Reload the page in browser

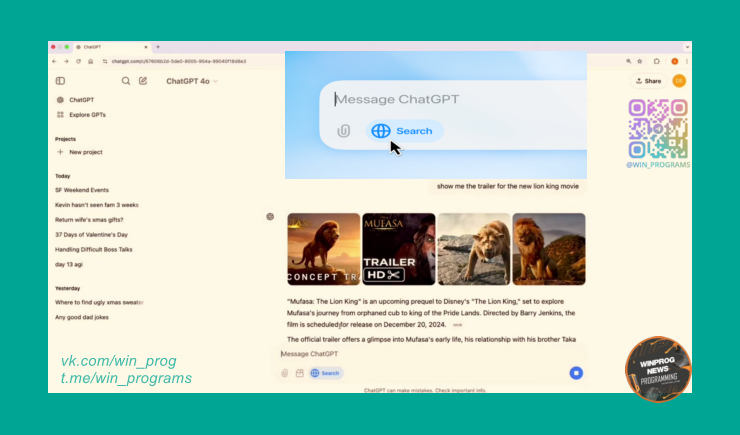(78, 61)
